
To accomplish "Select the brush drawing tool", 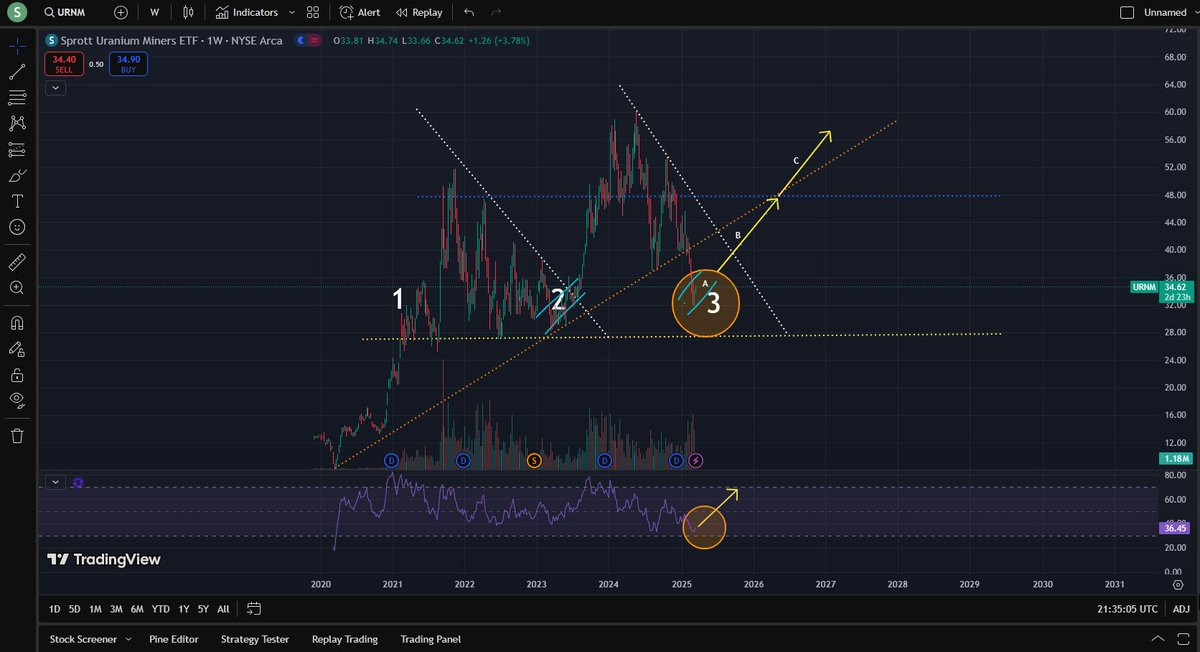I will 17,176.
